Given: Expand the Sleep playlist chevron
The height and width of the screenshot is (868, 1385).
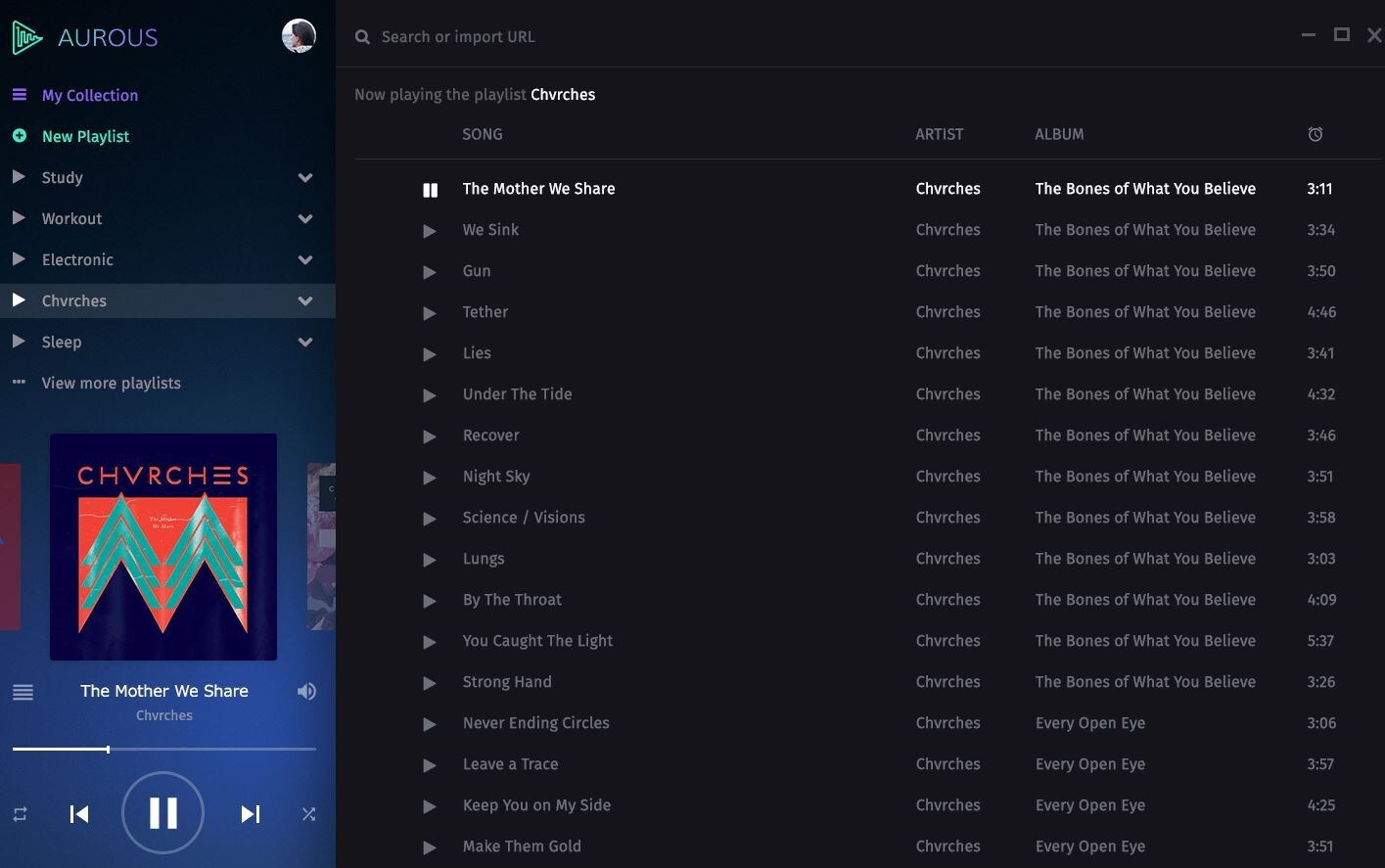Looking at the screenshot, I should click(305, 343).
